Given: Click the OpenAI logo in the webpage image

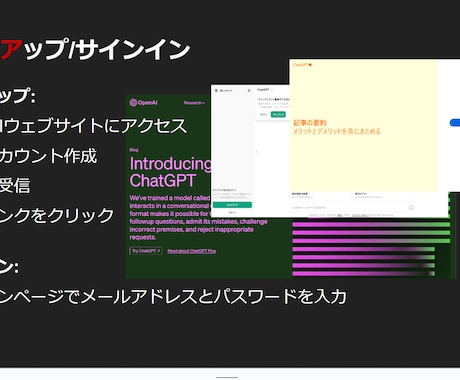Looking at the screenshot, I should [143, 102].
